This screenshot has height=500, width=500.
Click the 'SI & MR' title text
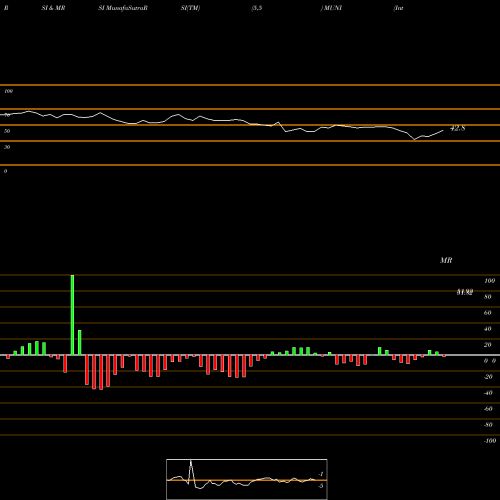(x=53, y=8)
